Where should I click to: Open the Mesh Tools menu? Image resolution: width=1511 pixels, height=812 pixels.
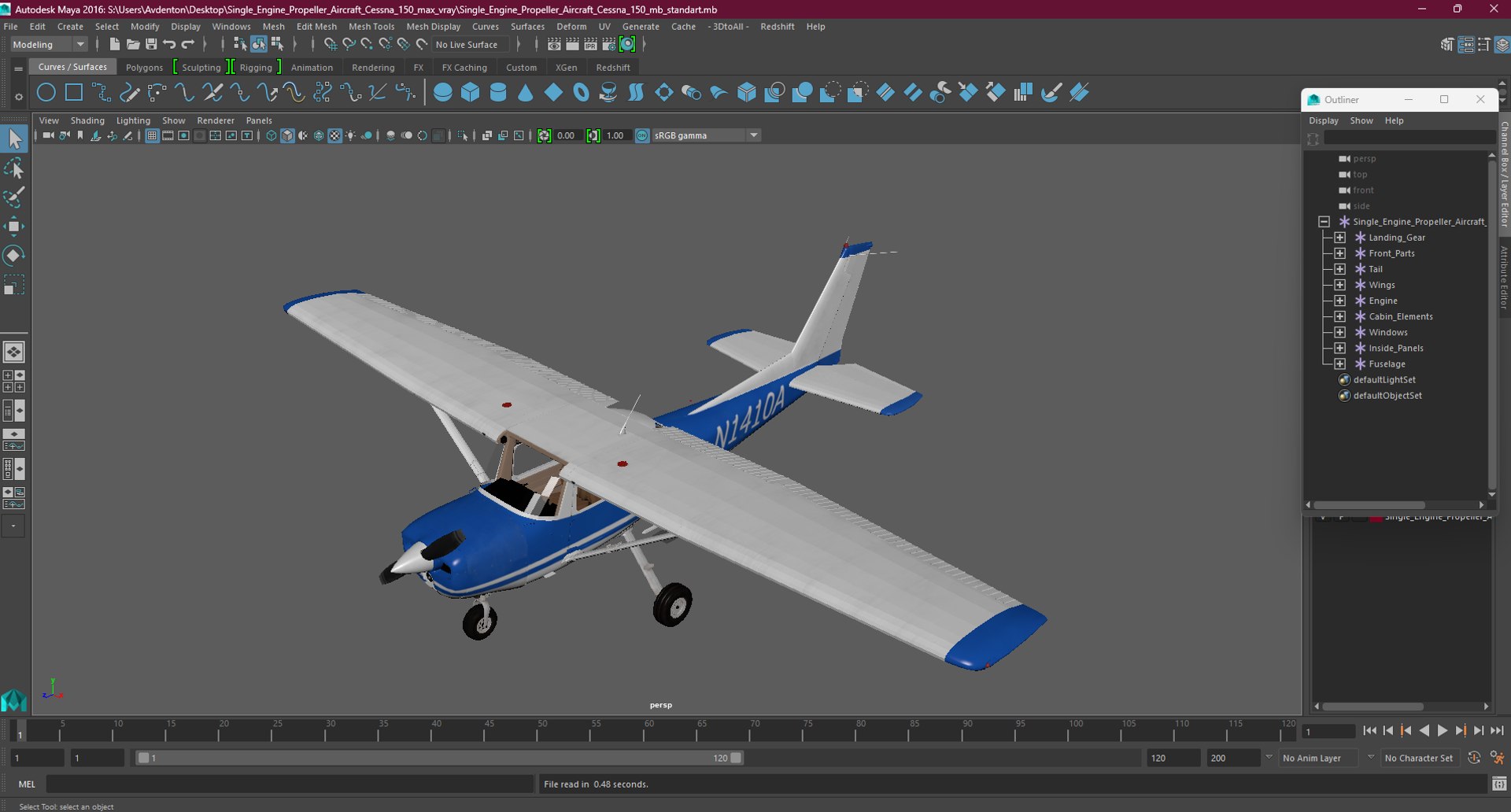click(371, 27)
